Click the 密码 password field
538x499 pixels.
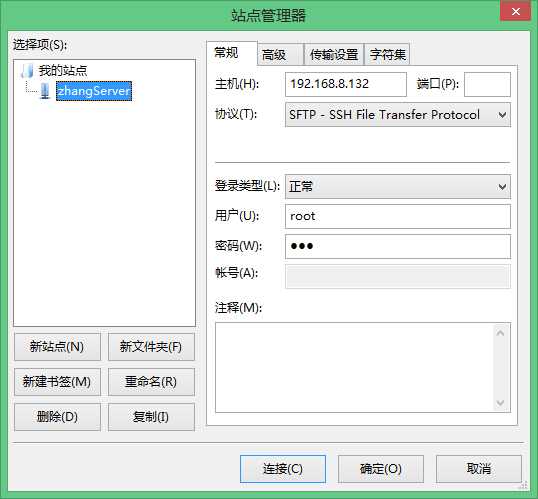(398, 246)
